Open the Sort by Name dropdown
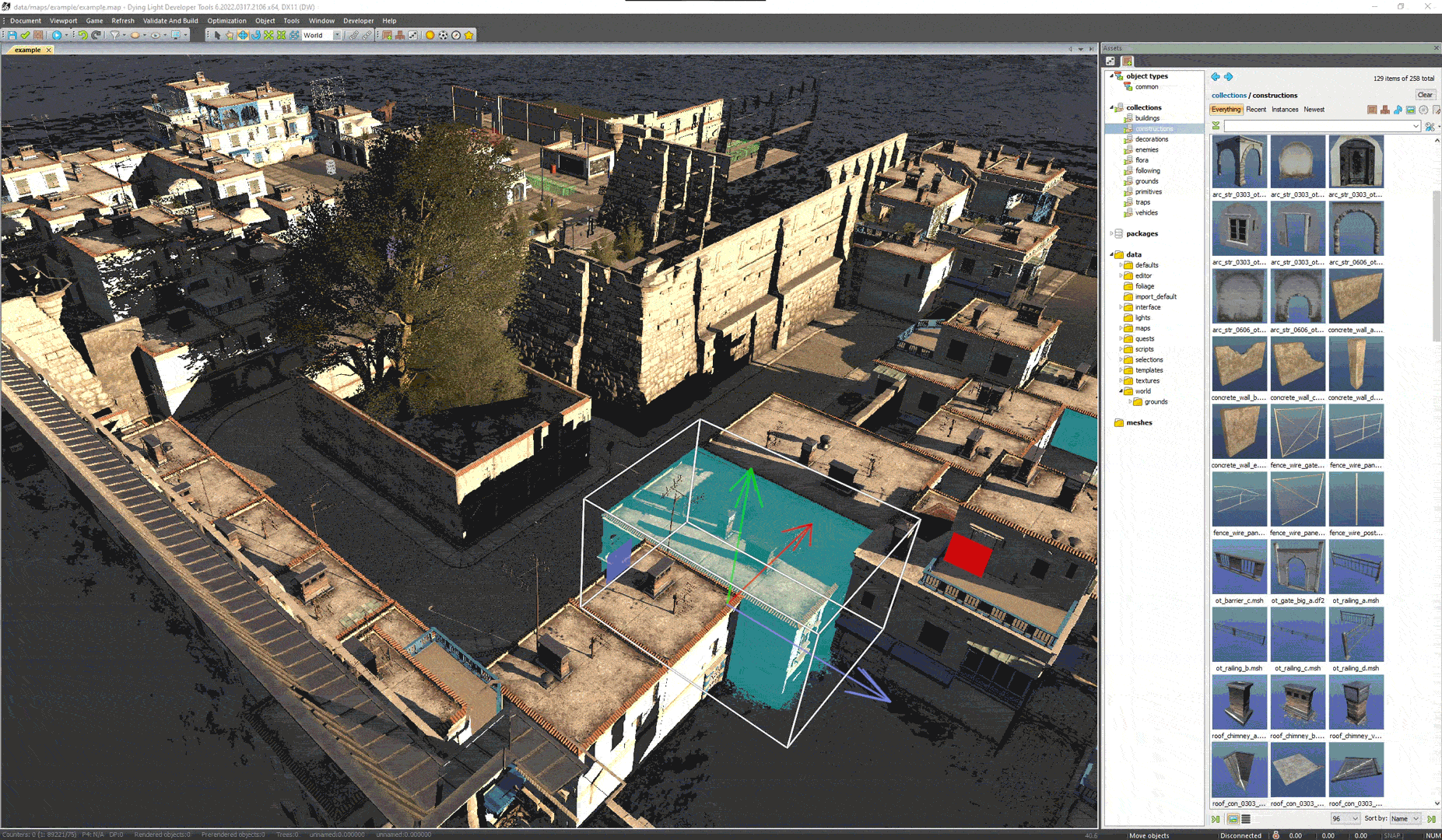Image resolution: width=1442 pixels, height=840 pixels. click(1405, 819)
